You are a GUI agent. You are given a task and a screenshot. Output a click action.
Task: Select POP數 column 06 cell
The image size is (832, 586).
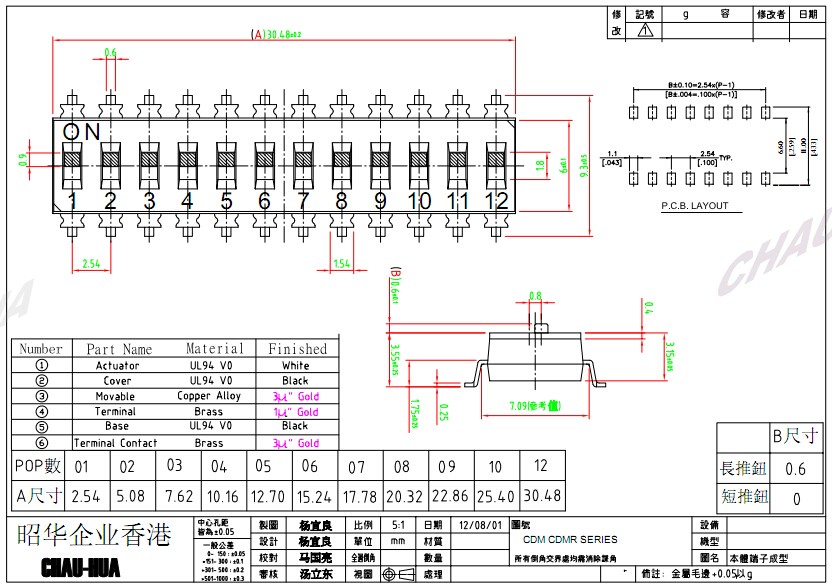click(315, 466)
